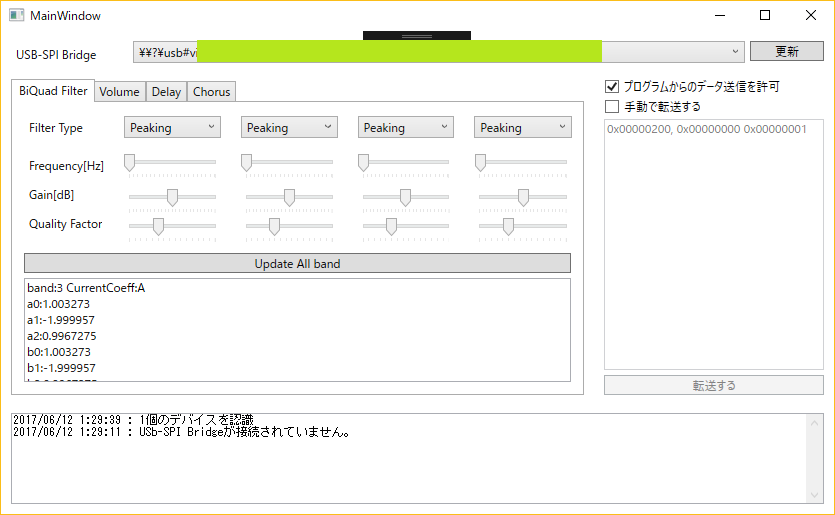The width and height of the screenshot is (835, 515).
Task: Click first band Quality Factor slider thumb
Action: (x=158, y=226)
